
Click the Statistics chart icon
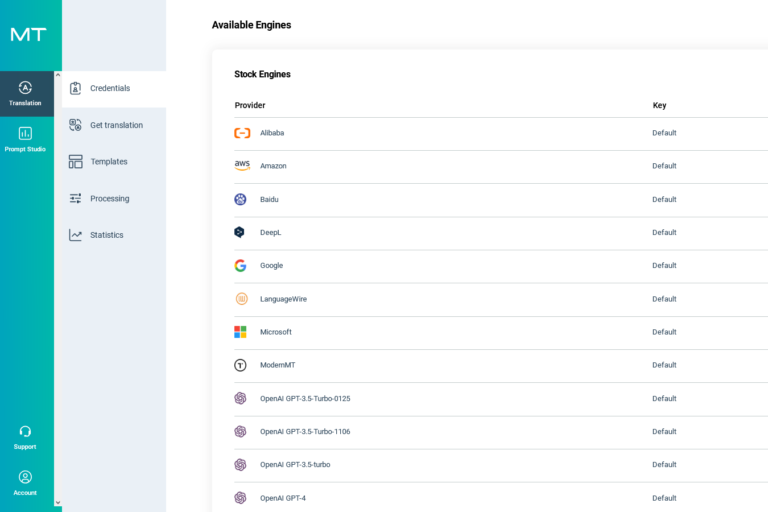75,235
